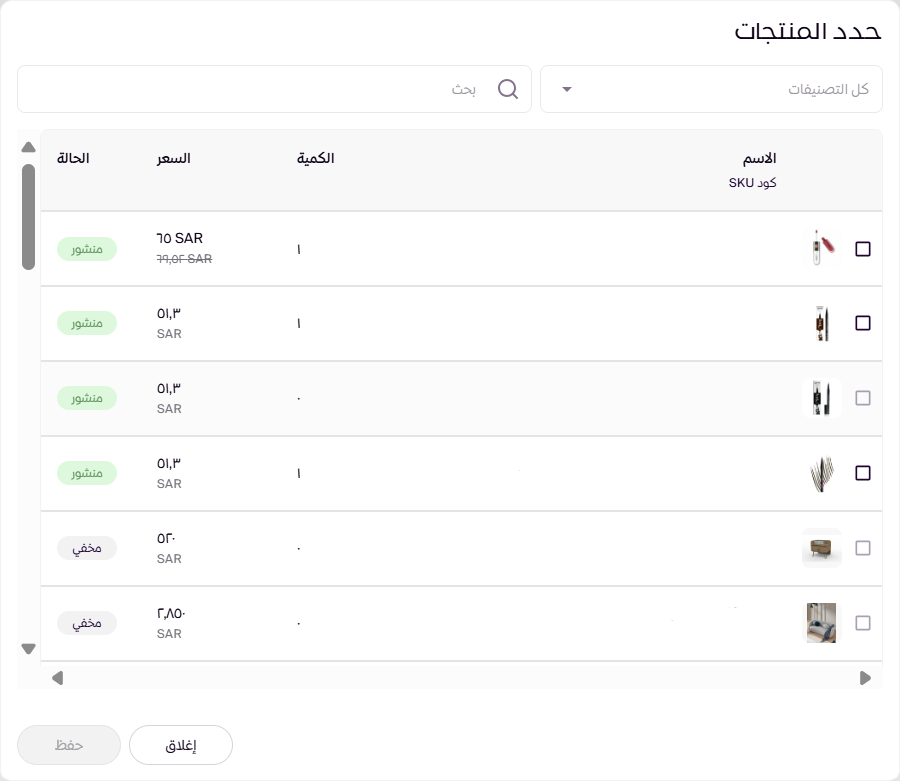The width and height of the screenshot is (900, 781).
Task: Click the search magnifier icon
Action: pos(508,90)
